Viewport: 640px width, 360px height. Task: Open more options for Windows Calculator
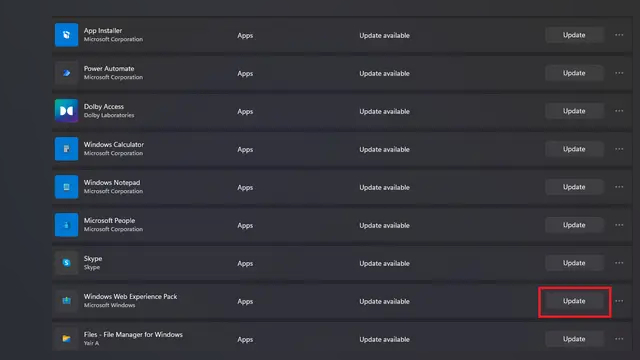619,149
